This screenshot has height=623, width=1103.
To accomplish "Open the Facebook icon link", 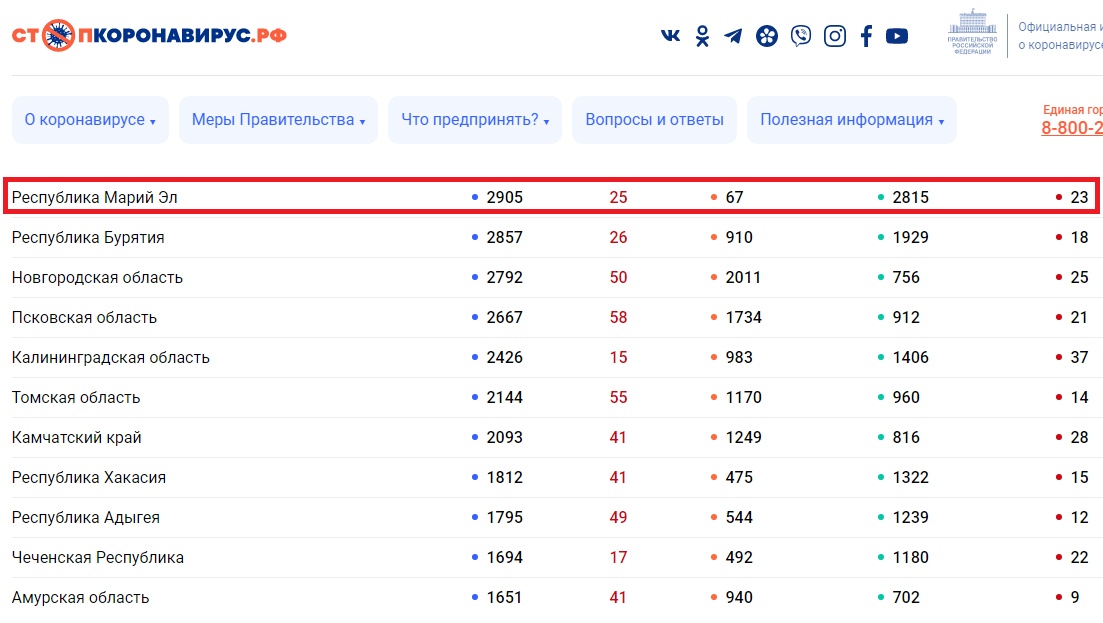I will tap(866, 36).
